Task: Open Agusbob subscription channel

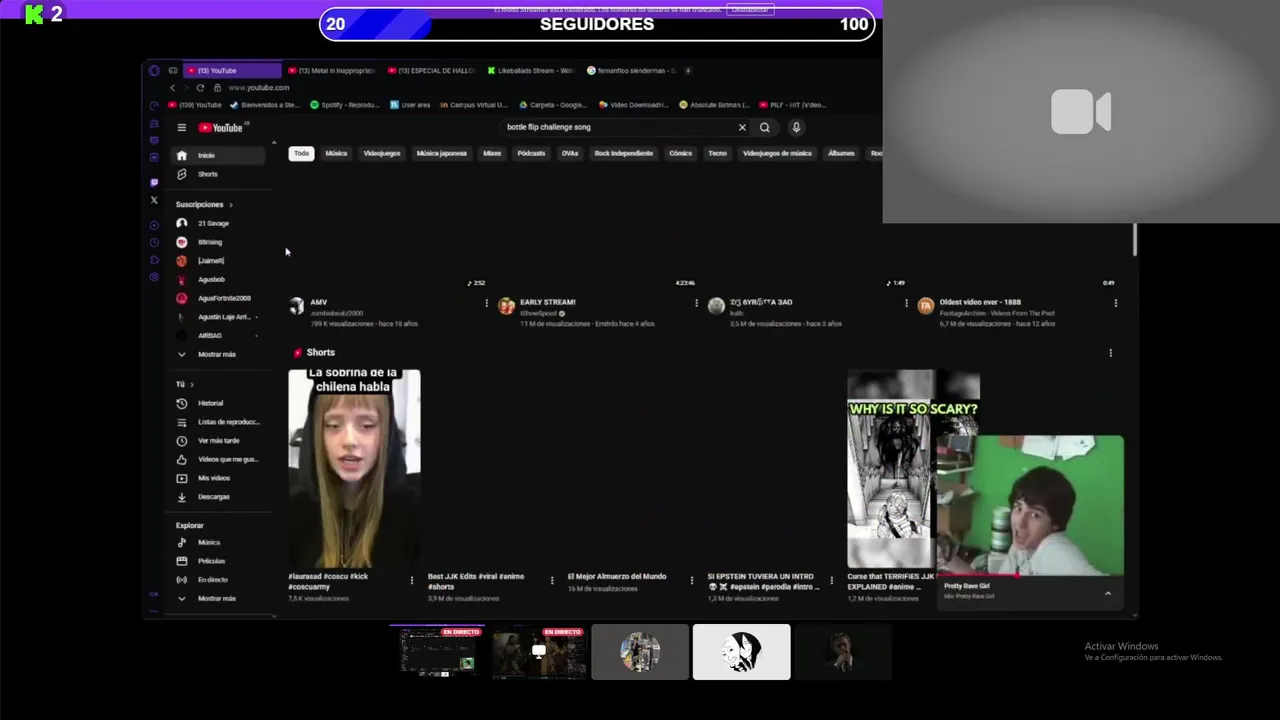Action: click(220, 279)
